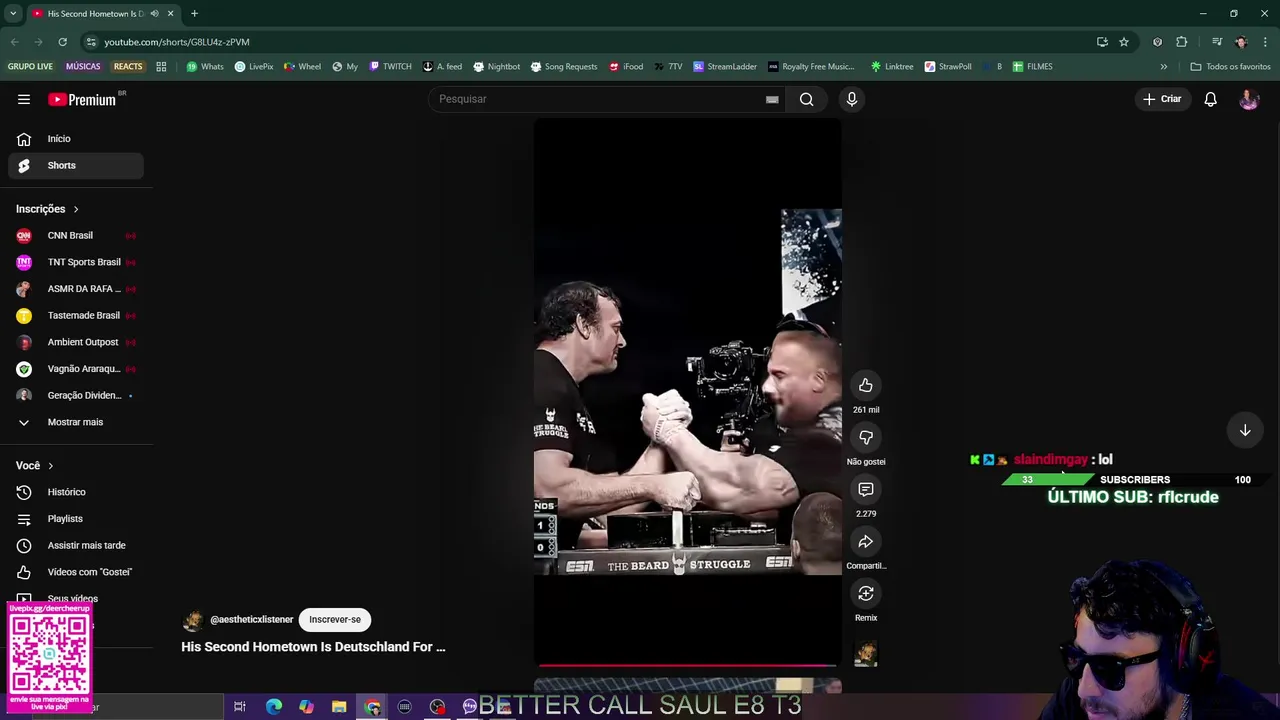Image resolution: width=1280 pixels, height=720 pixels.
Task: Open CNN Brasil subscription
Action: pyautogui.click(x=75, y=236)
